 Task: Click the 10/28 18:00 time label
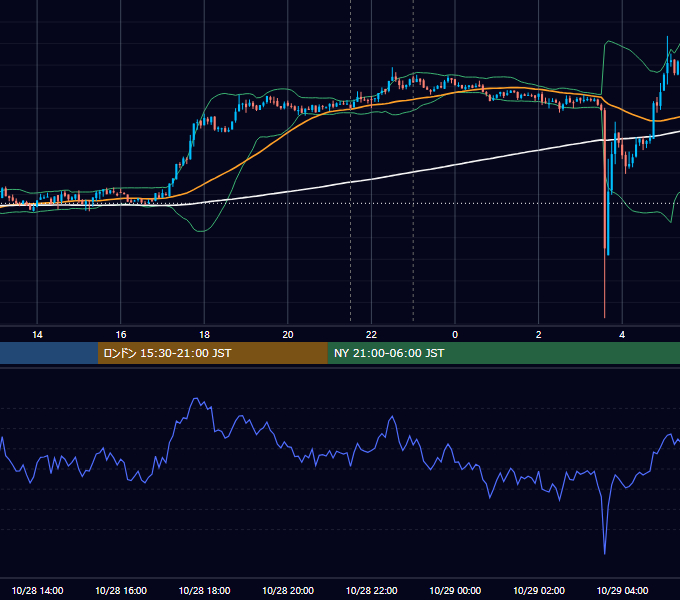(x=204, y=590)
